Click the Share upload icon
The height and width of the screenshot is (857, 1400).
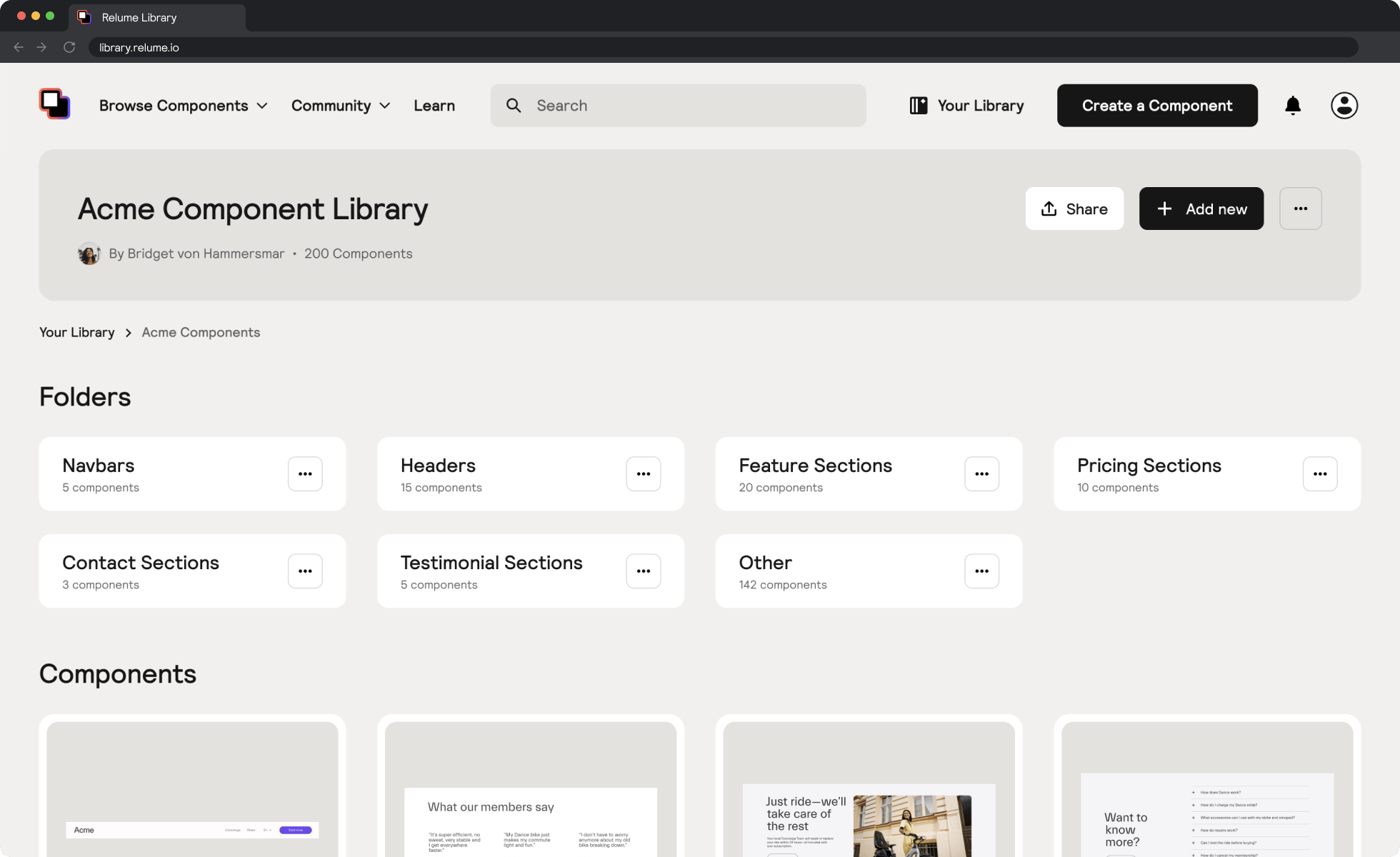point(1049,209)
